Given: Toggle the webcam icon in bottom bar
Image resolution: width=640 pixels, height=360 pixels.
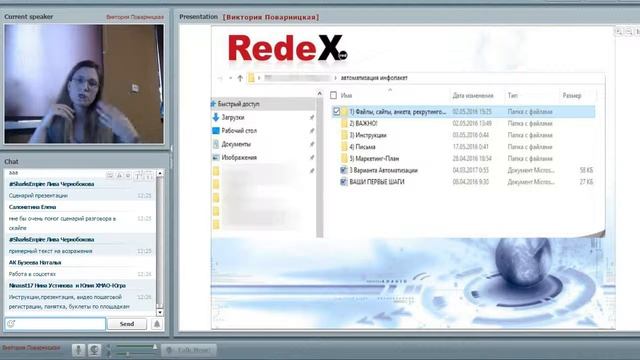Looking at the screenshot, I should coord(94,350).
